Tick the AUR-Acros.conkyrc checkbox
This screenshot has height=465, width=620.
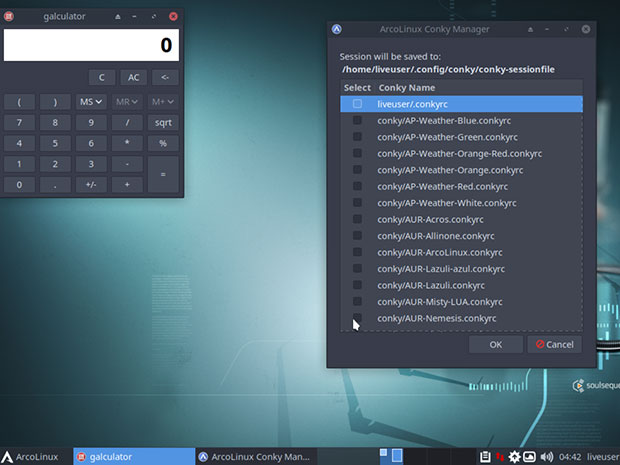(357, 219)
